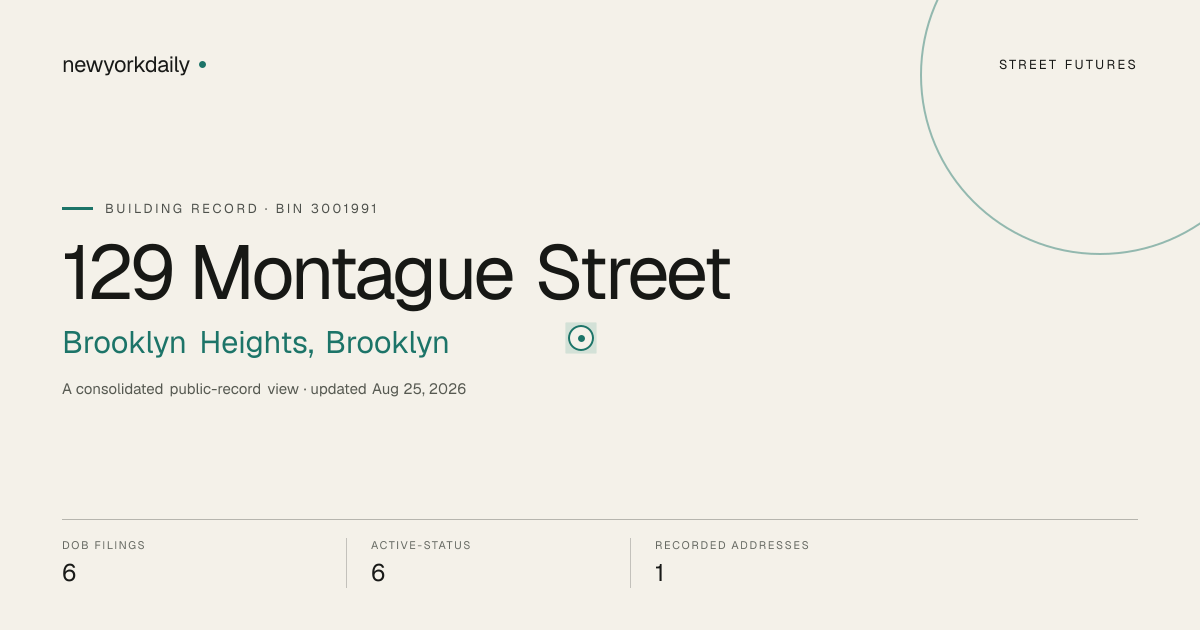Screen dimensions: 1200x630
Task: Click the updated Aug 25, 2026 date
Action: click(388, 389)
